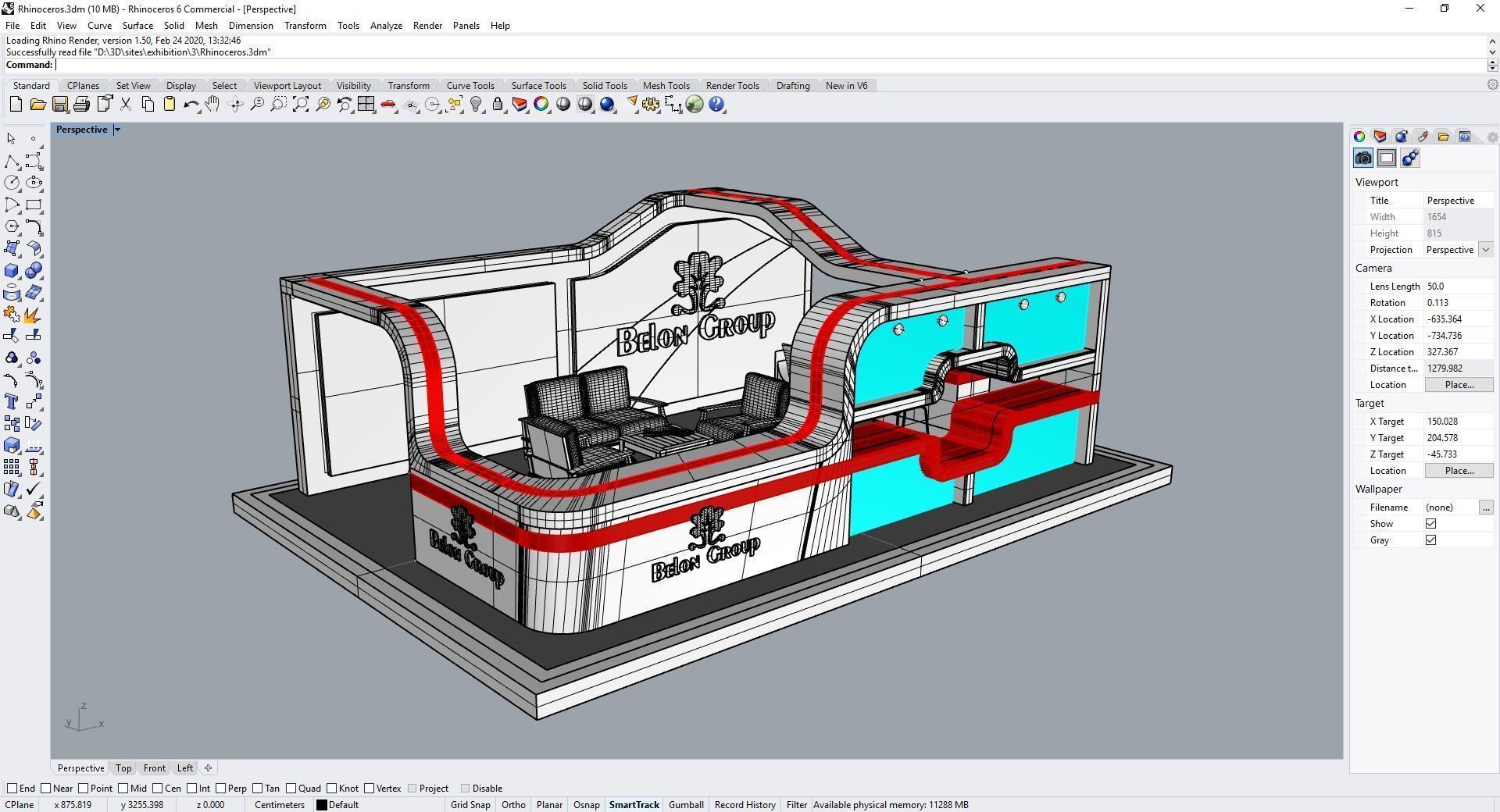Select the Rectangle tool in sidebar
Screen dimensions: 1500x812
tap(34, 205)
